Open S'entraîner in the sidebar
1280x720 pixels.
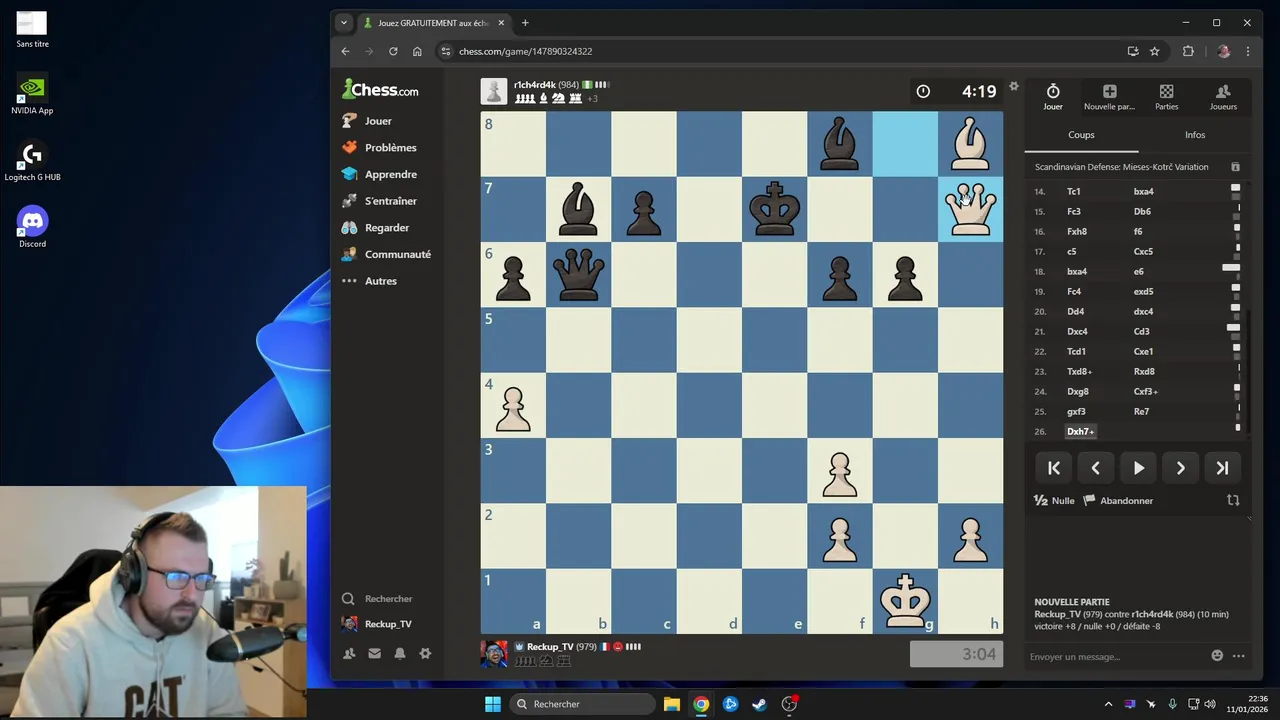379,201
